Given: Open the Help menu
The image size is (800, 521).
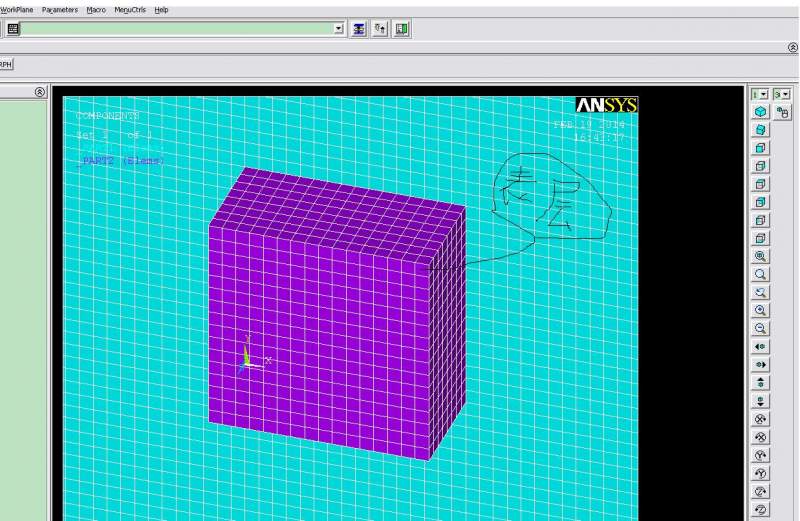Looking at the screenshot, I should 161,10.
